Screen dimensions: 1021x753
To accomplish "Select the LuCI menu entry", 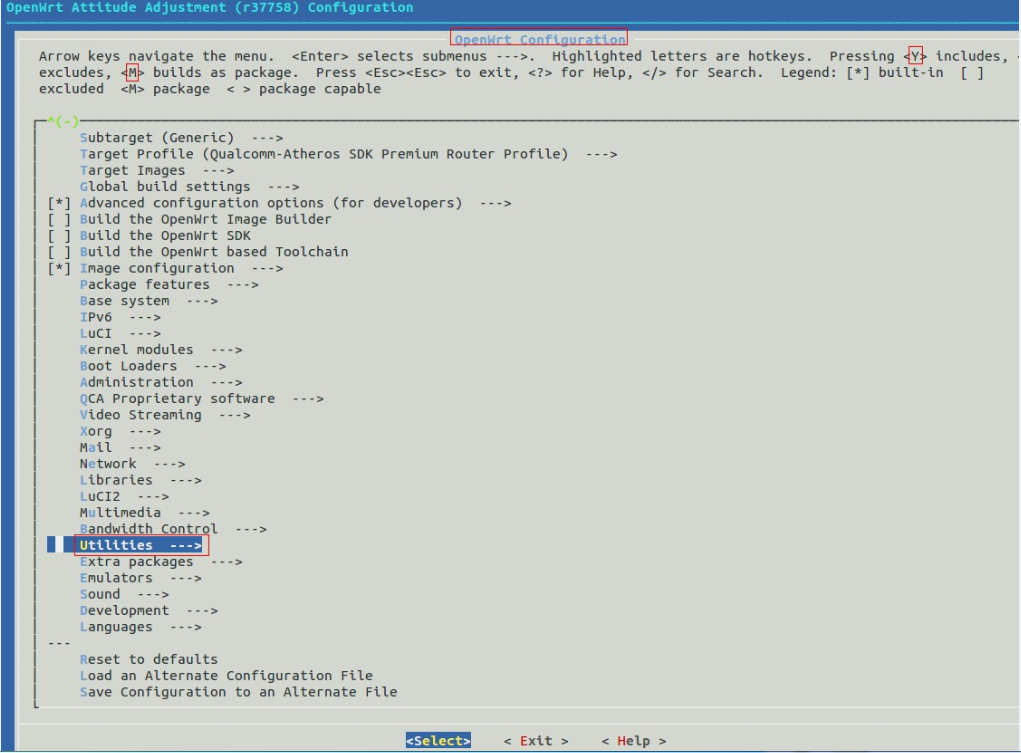I will pyautogui.click(x=98, y=332).
